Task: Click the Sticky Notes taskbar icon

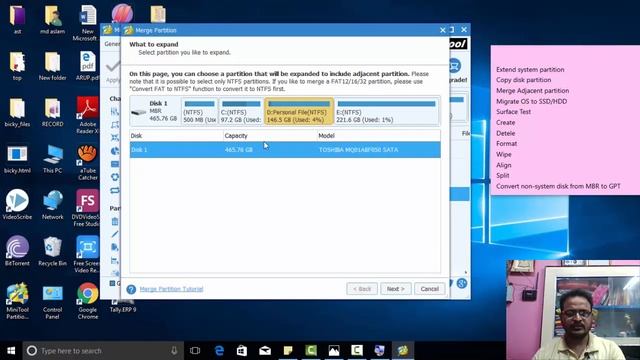Action: point(288,351)
